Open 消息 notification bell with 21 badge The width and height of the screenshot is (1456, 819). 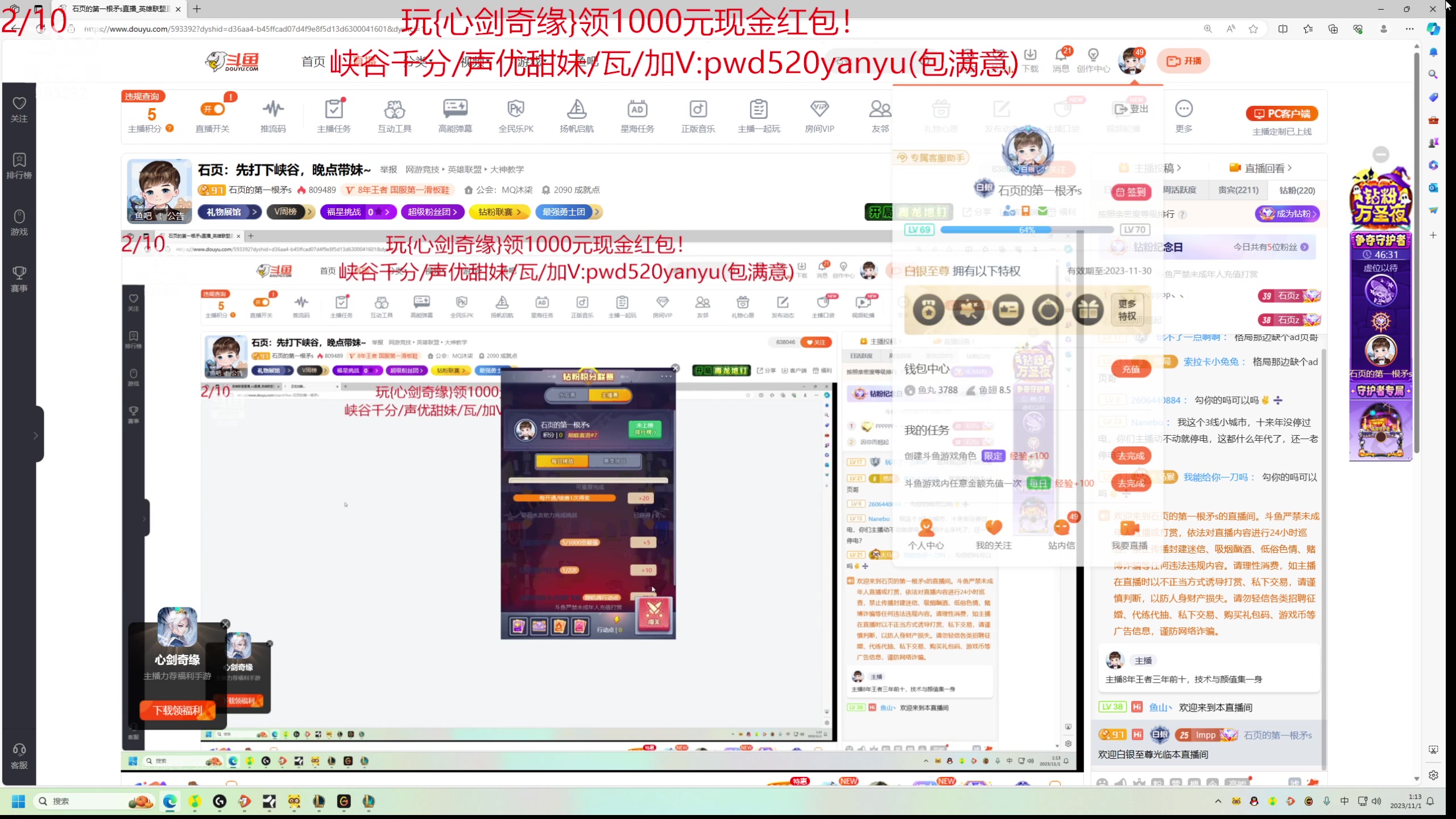(1061, 60)
